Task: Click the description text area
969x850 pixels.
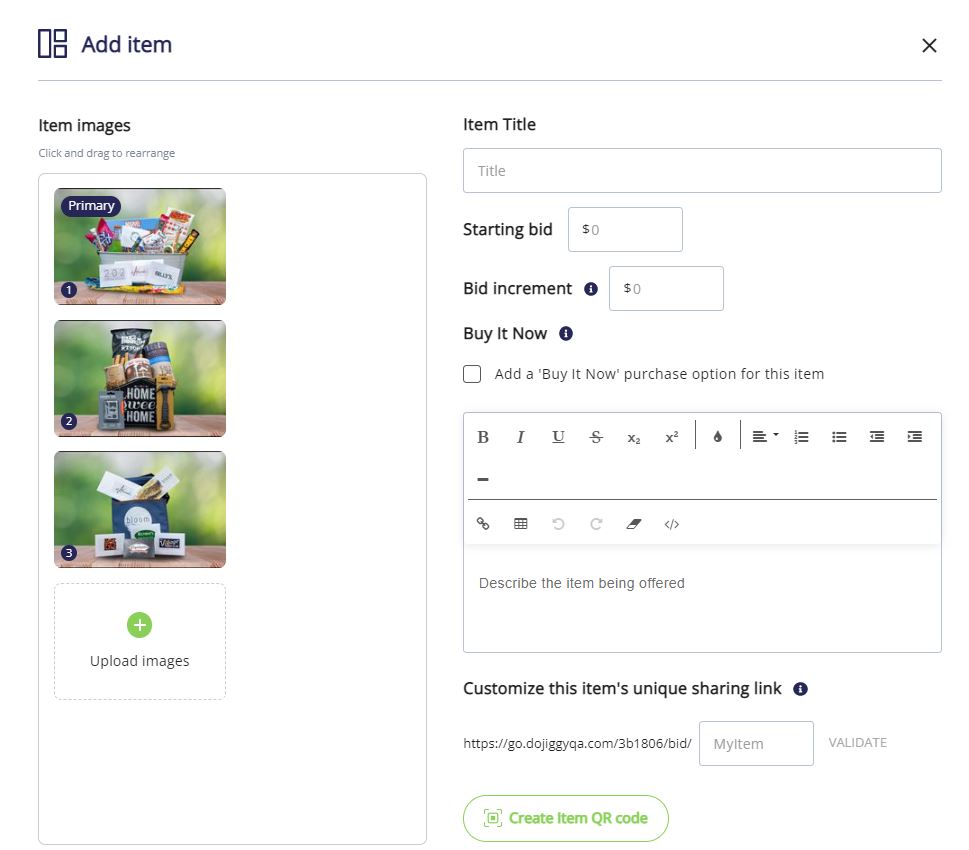Action: pos(702,598)
